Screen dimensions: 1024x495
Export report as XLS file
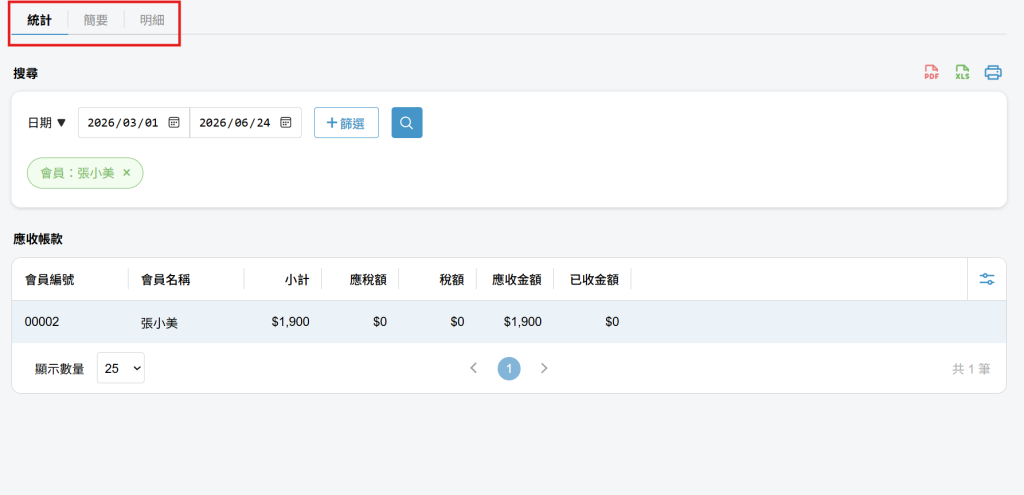[962, 72]
